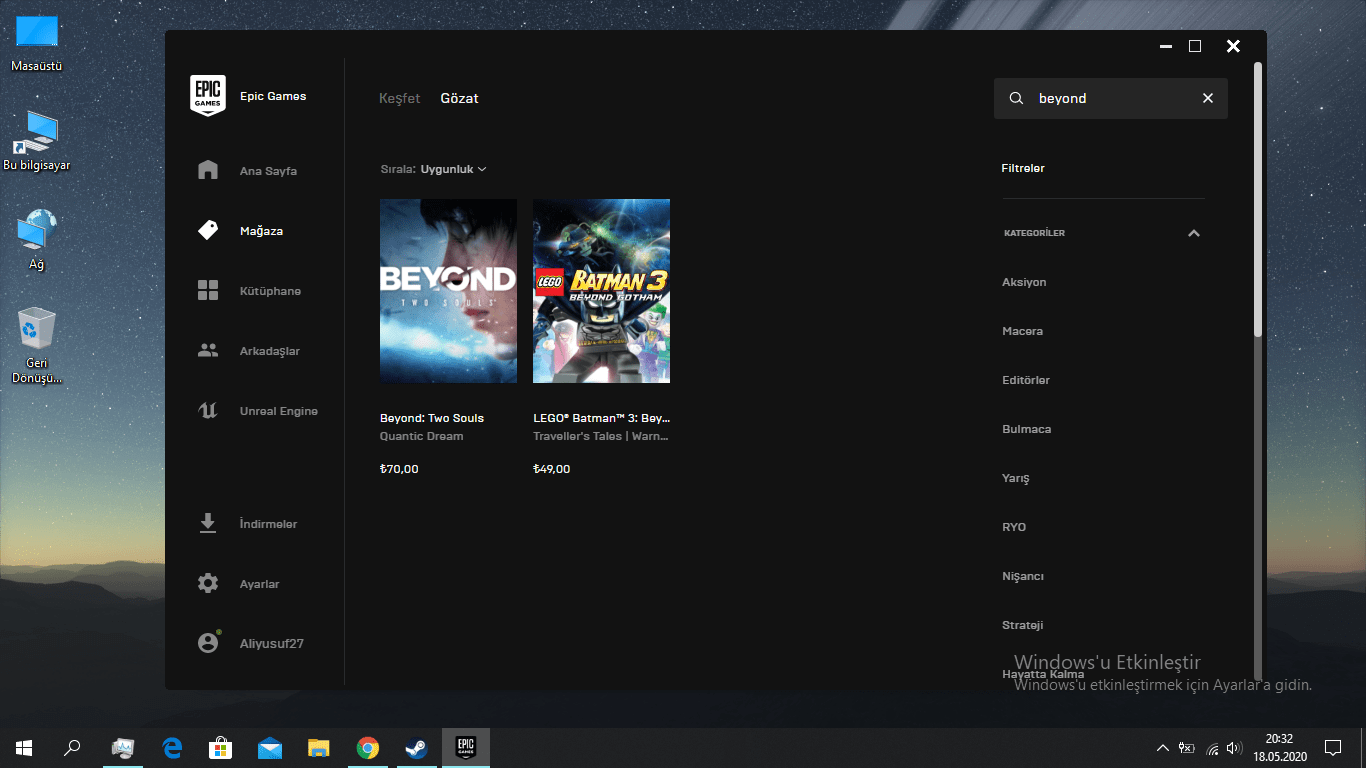Screen dimensions: 1366x768
Task: Filter by Editörler category
Action: tap(1026, 380)
